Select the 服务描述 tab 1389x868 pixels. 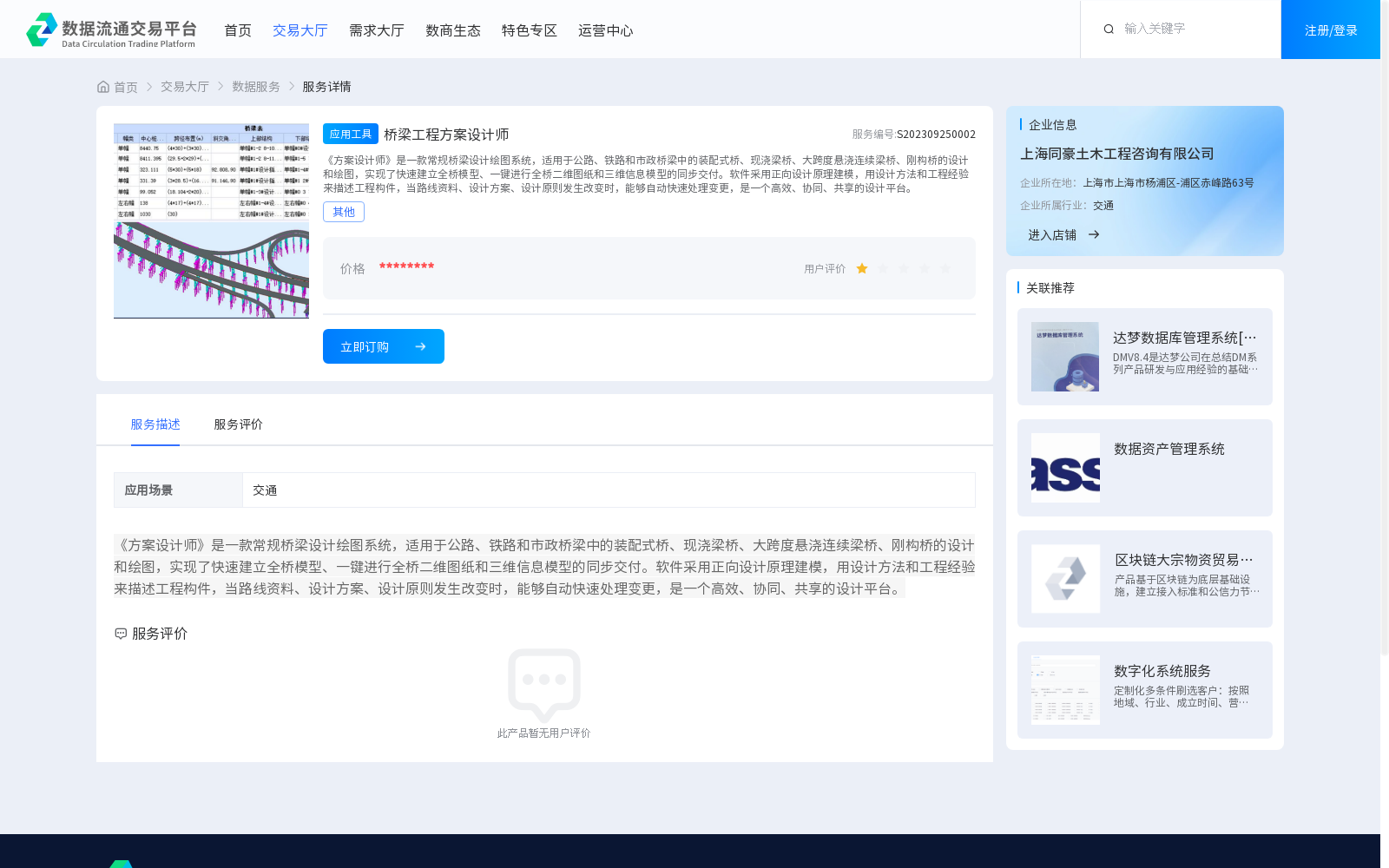pyautogui.click(x=155, y=424)
